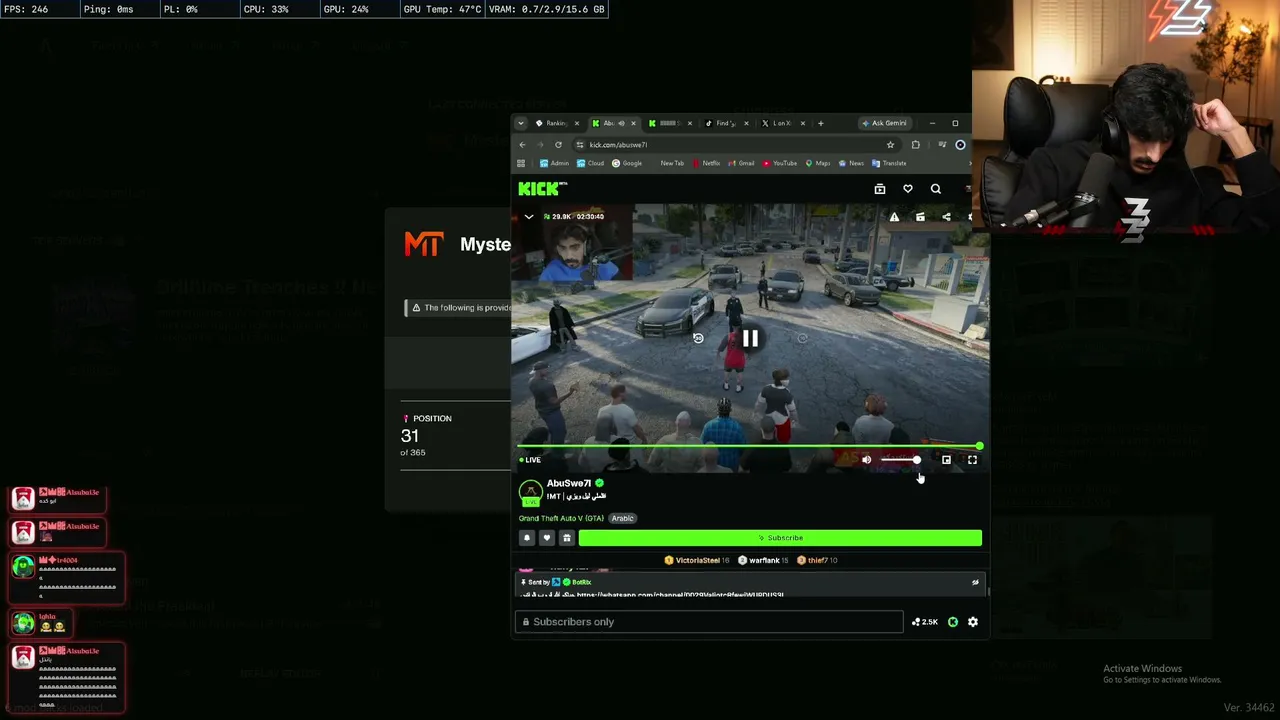Click the Ask Gemini button
Image resolution: width=1280 pixels, height=720 pixels.
click(x=884, y=124)
